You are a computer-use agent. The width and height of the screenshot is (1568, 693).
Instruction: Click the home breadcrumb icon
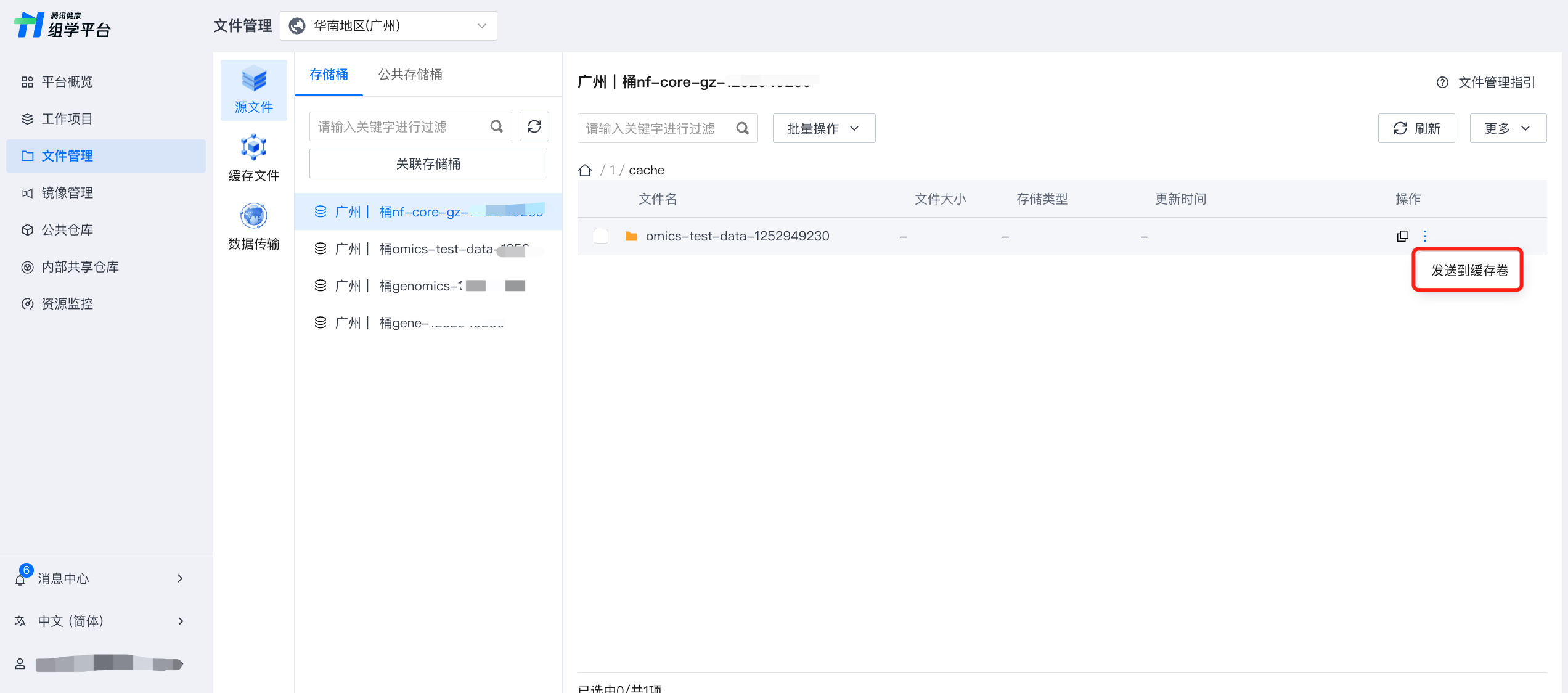[585, 170]
